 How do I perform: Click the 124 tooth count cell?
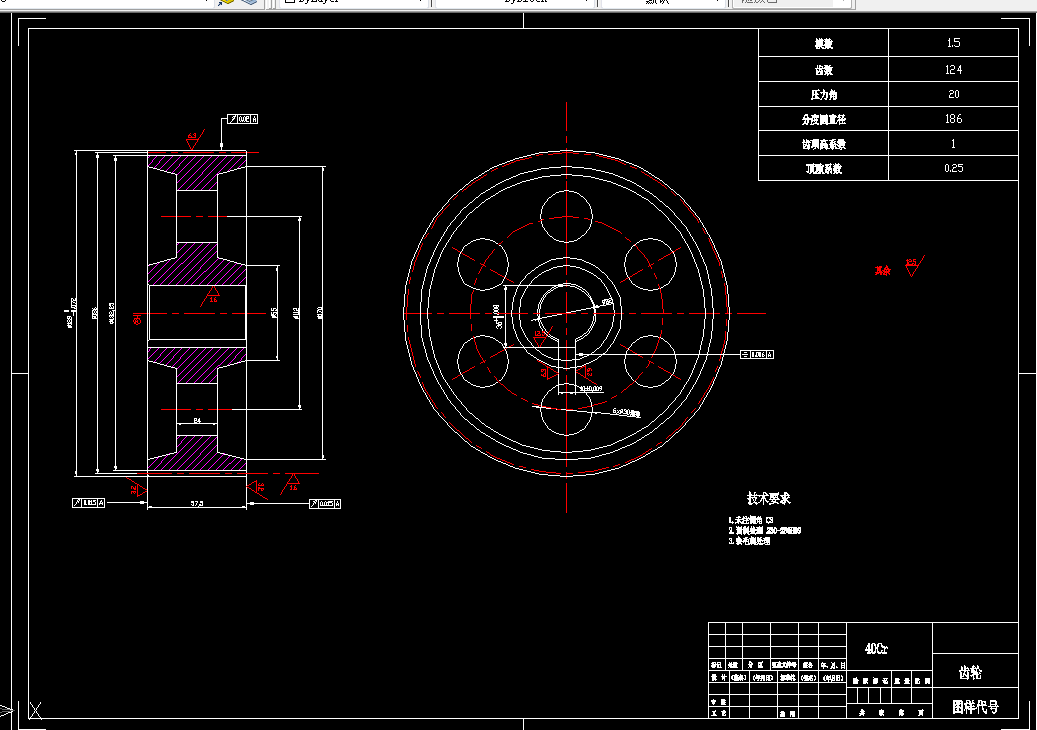coord(953,69)
